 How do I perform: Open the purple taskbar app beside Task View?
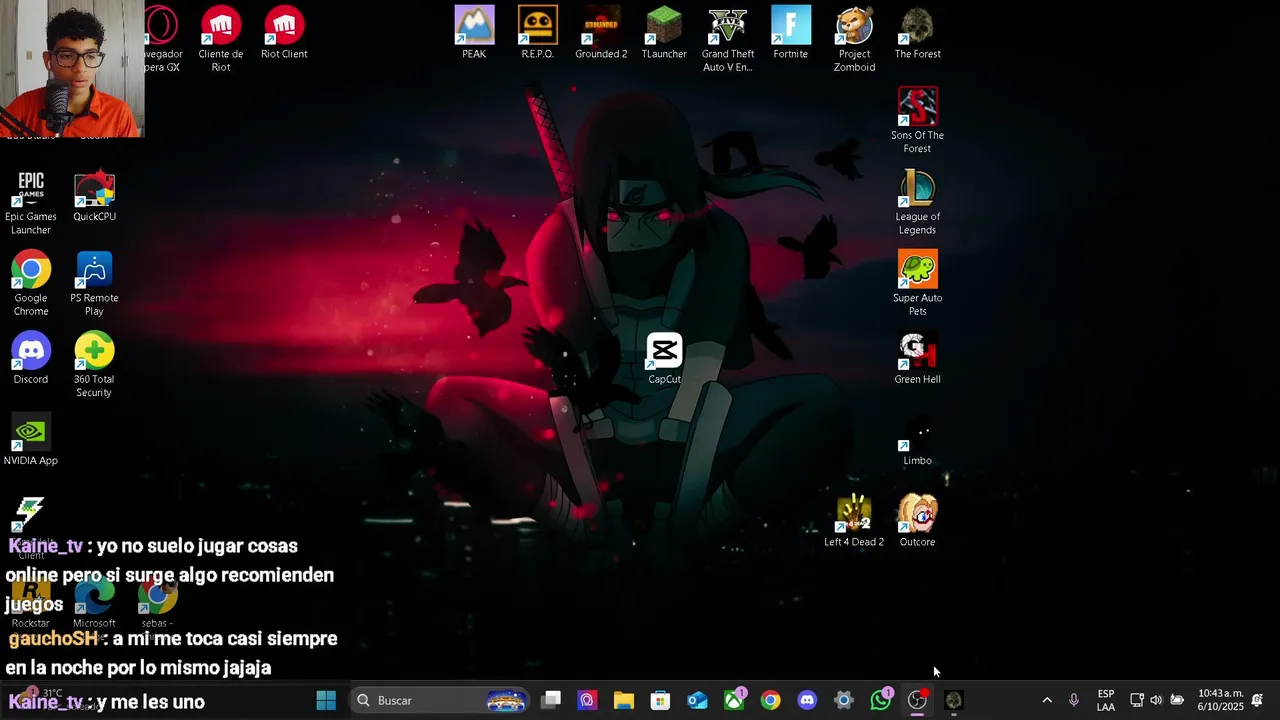click(587, 700)
